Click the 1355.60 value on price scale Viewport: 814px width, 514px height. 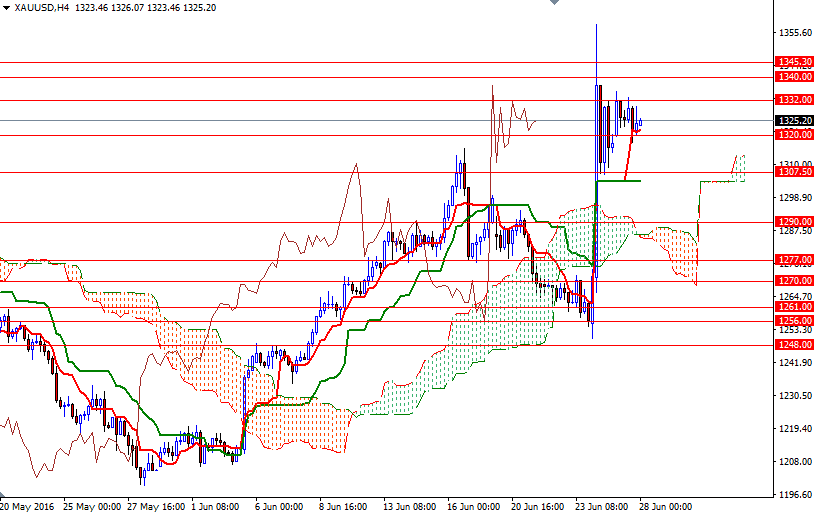(x=793, y=32)
